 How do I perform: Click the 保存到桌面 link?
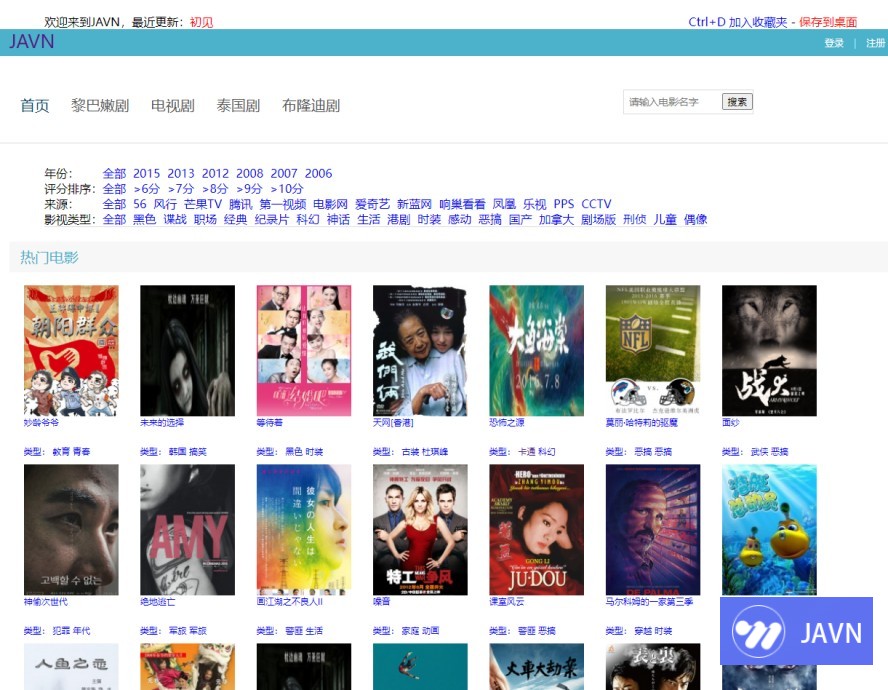[827, 22]
